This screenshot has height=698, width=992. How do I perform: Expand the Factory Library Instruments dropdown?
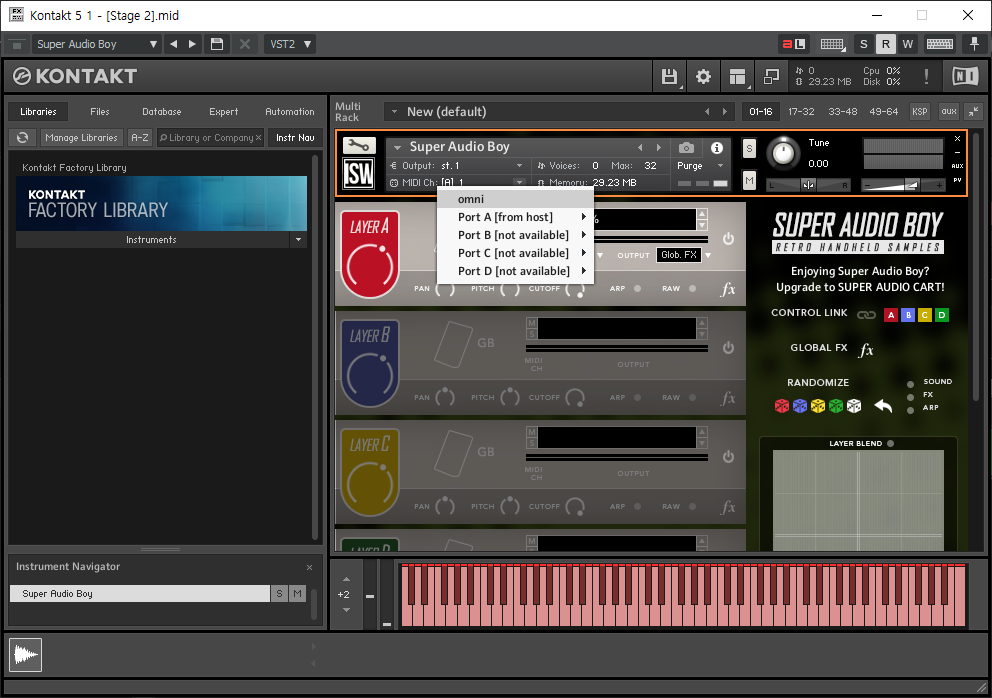(298, 240)
